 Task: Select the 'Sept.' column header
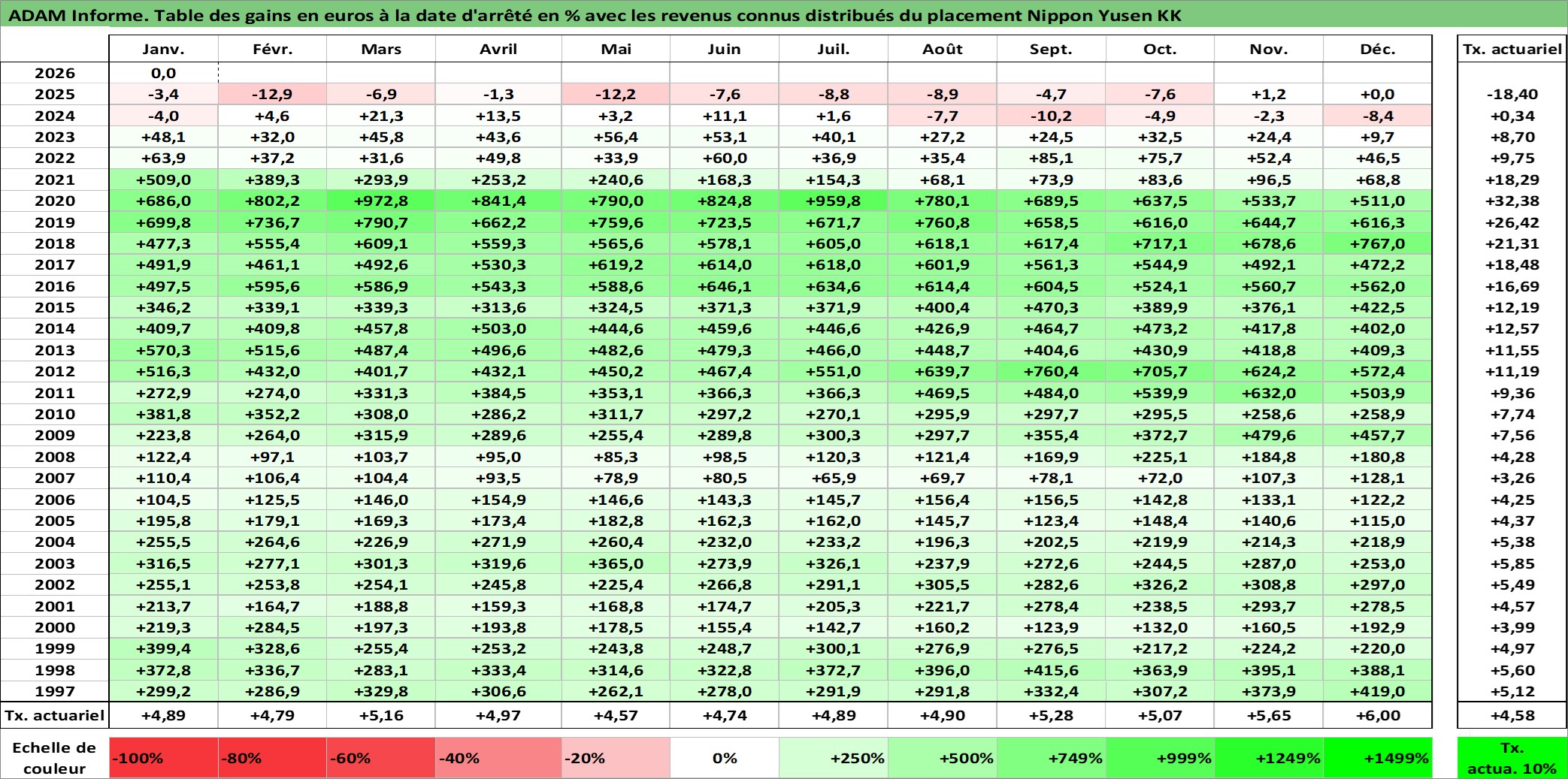tap(1052, 49)
